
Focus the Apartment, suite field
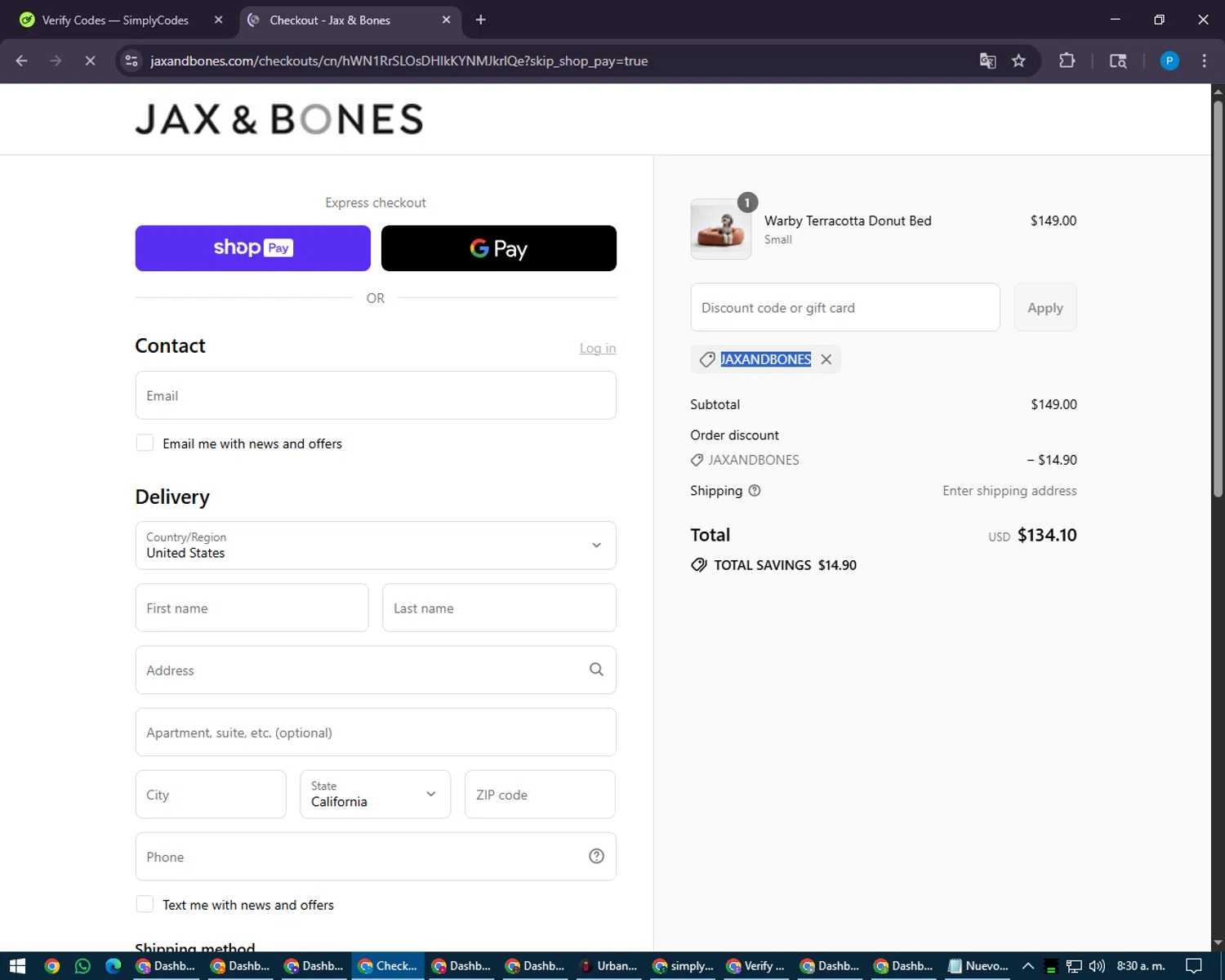[x=376, y=733]
